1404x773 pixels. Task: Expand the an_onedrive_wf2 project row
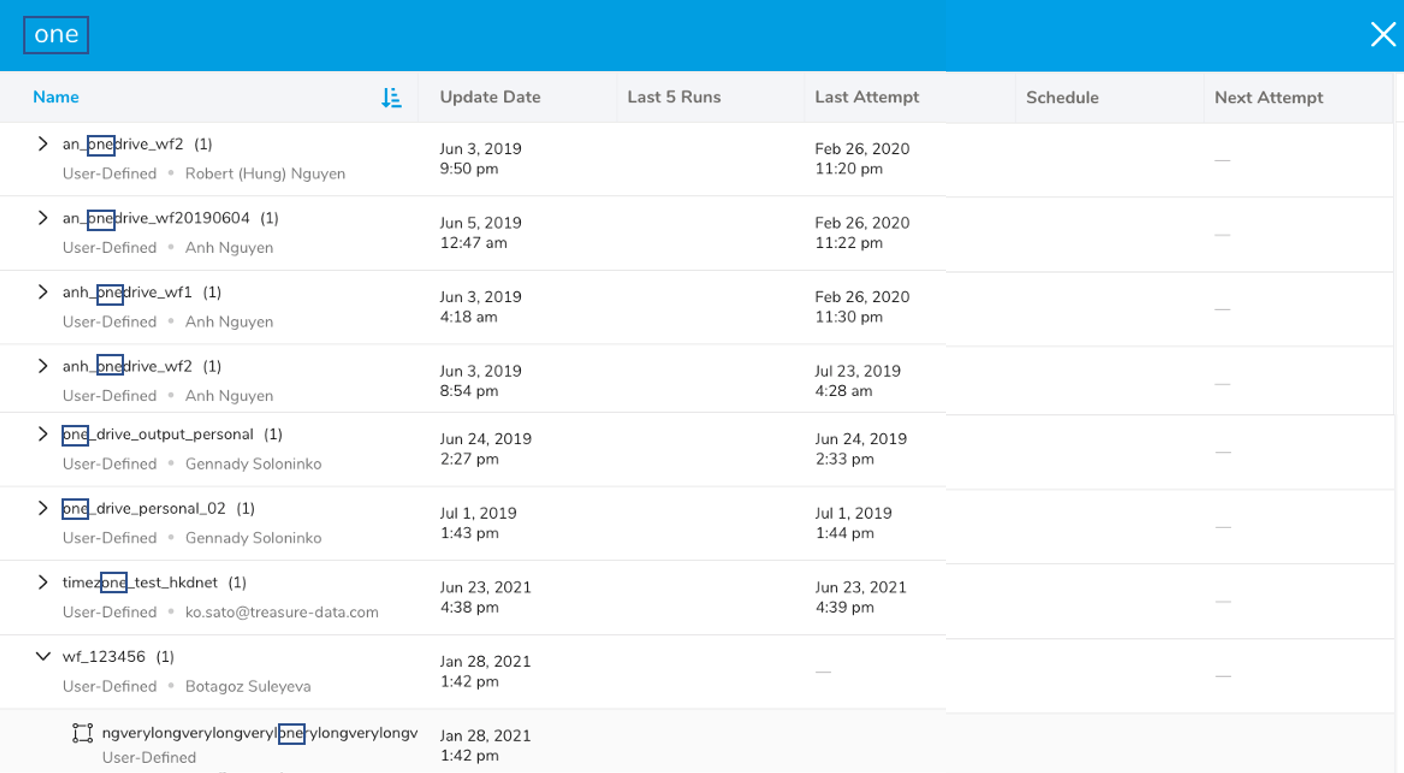pos(42,144)
